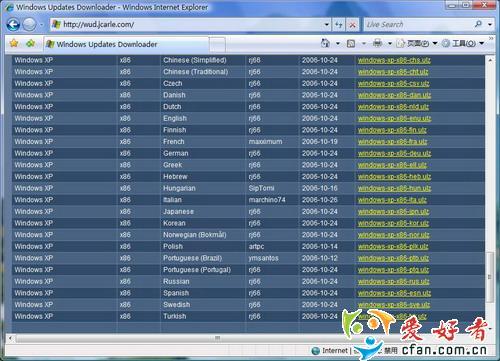Click the Feeds icon in command bar

click(351, 43)
